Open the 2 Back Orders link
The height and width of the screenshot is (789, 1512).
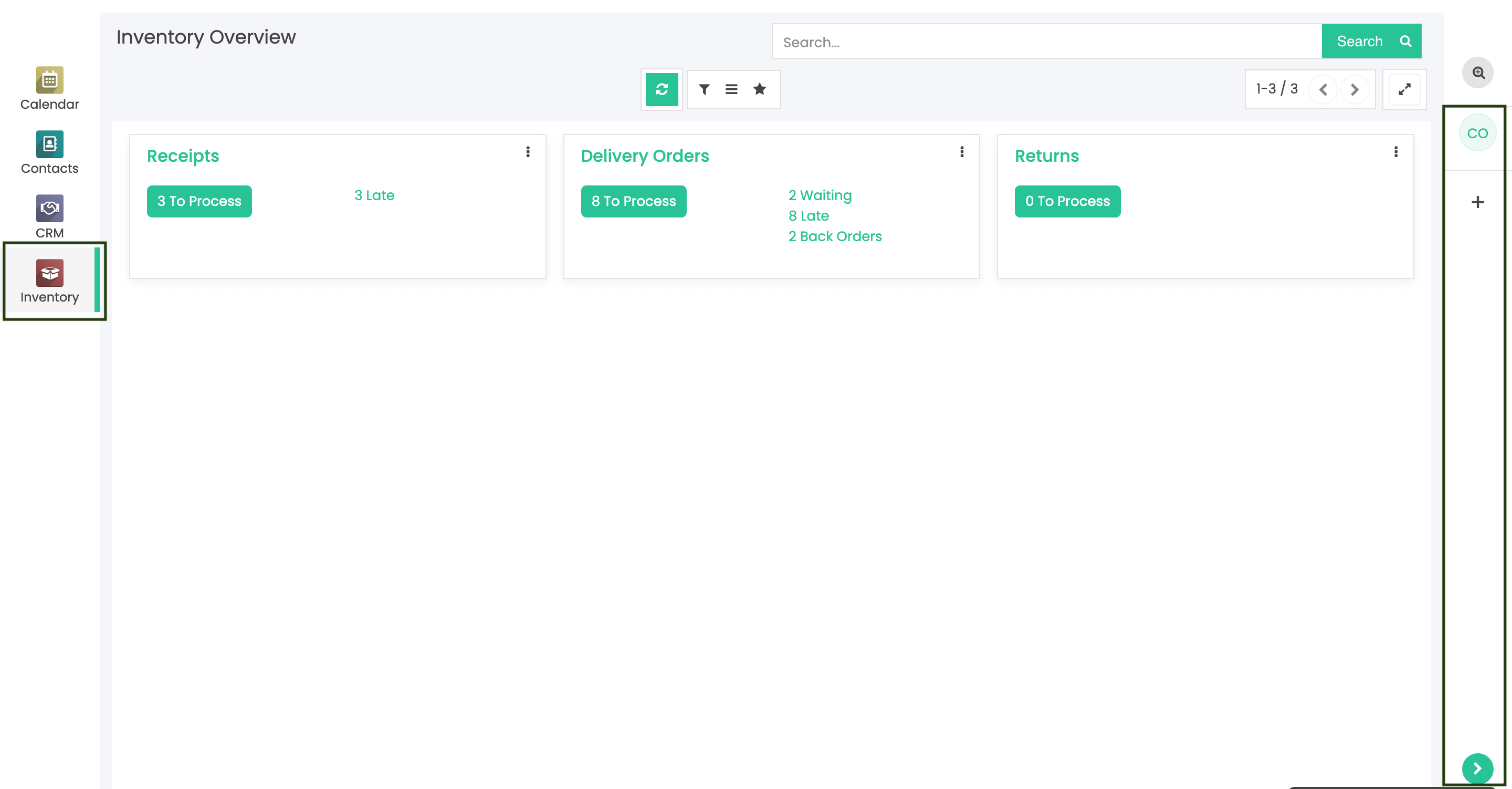(x=834, y=236)
